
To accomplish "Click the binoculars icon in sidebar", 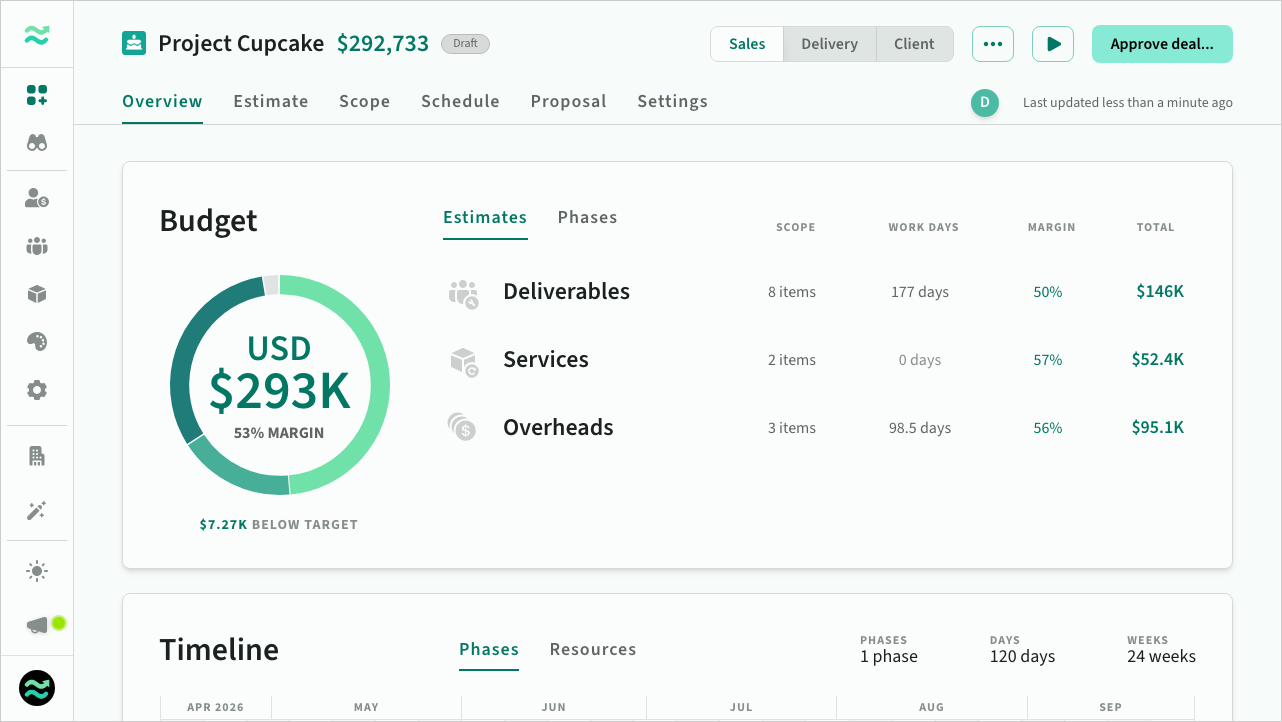I will [37, 143].
